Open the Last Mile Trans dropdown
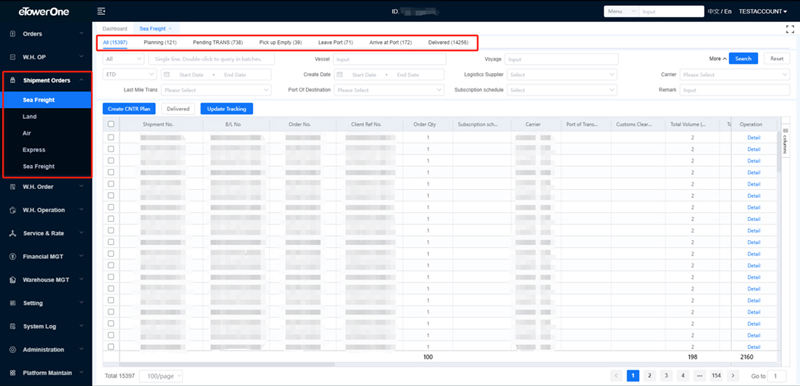This screenshot has width=800, height=386. (216, 90)
